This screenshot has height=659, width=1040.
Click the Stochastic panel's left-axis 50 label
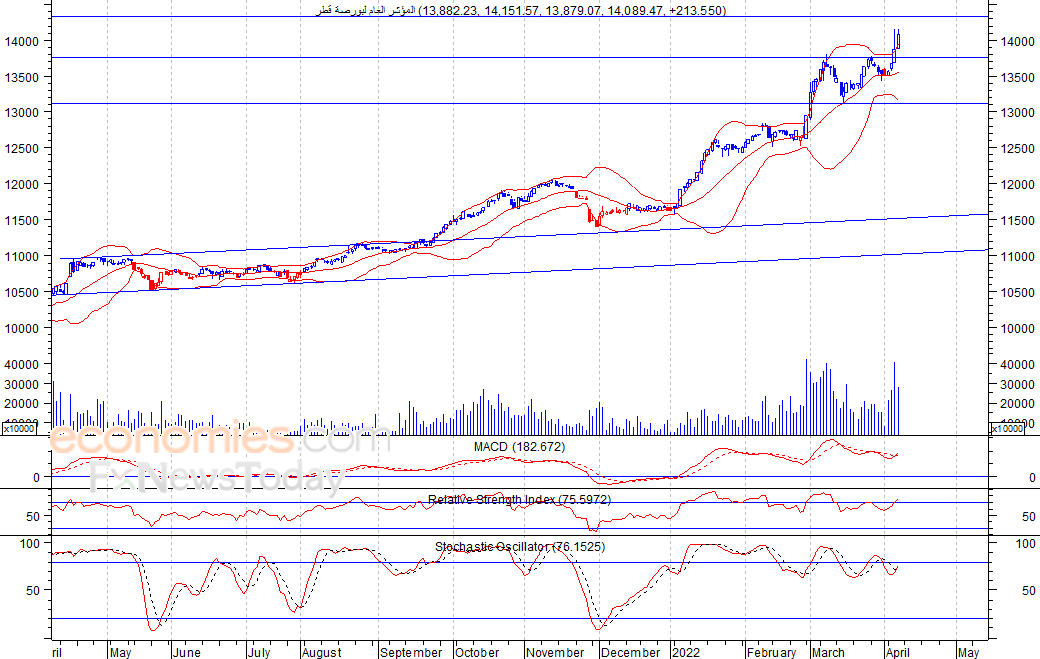coord(33,590)
